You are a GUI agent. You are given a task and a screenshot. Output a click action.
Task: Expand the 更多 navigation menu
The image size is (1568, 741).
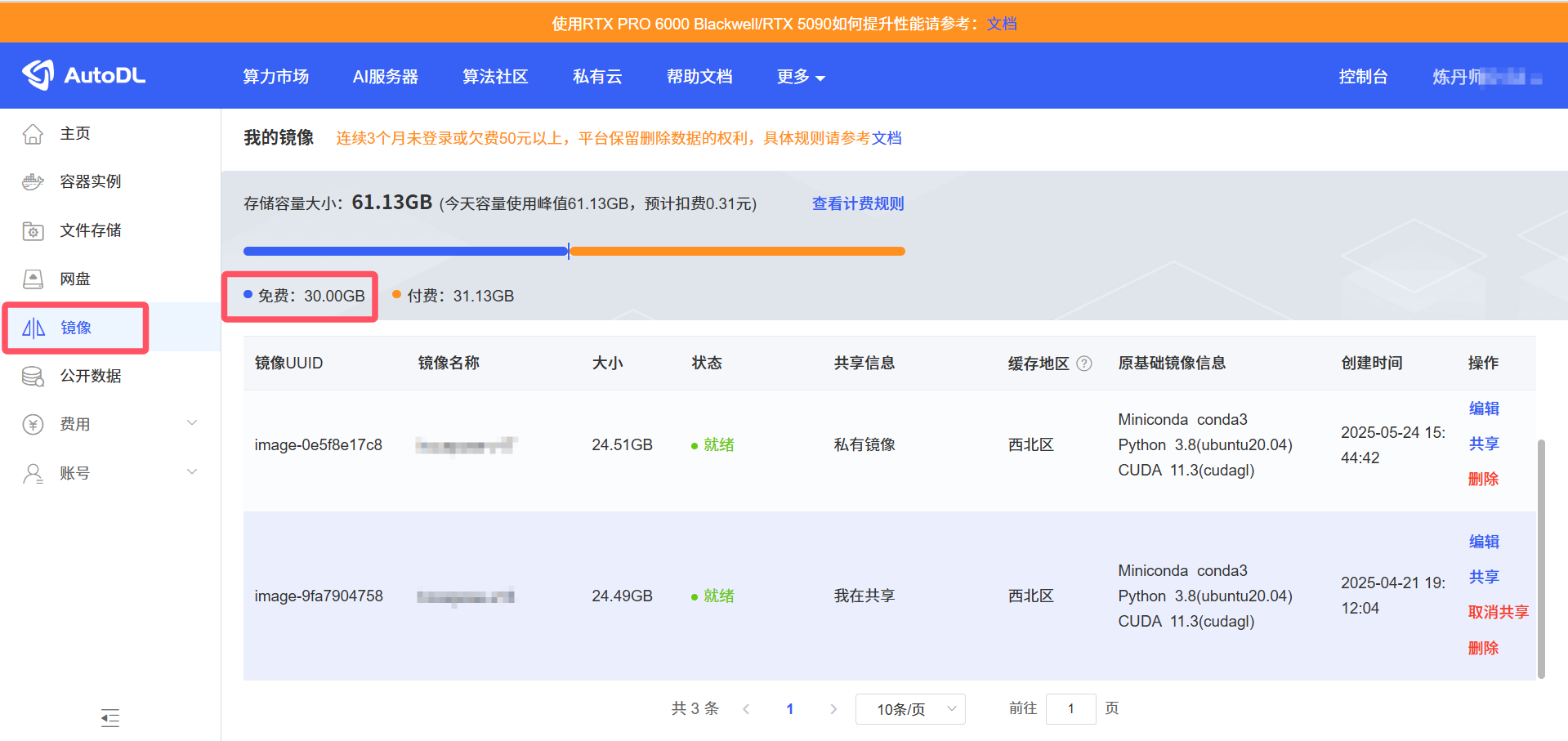(x=800, y=76)
